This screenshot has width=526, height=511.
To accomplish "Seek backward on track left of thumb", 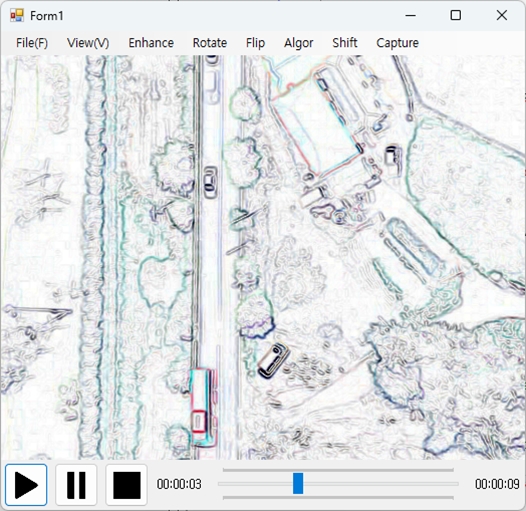I will tap(255, 484).
